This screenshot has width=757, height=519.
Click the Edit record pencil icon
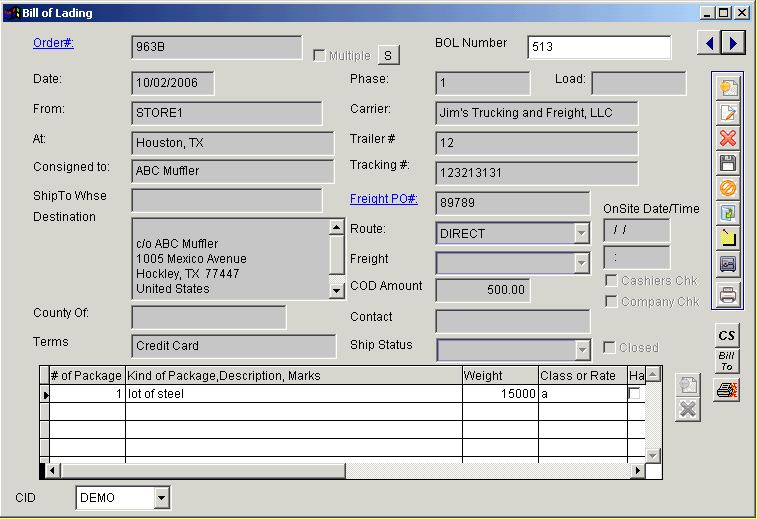728,113
